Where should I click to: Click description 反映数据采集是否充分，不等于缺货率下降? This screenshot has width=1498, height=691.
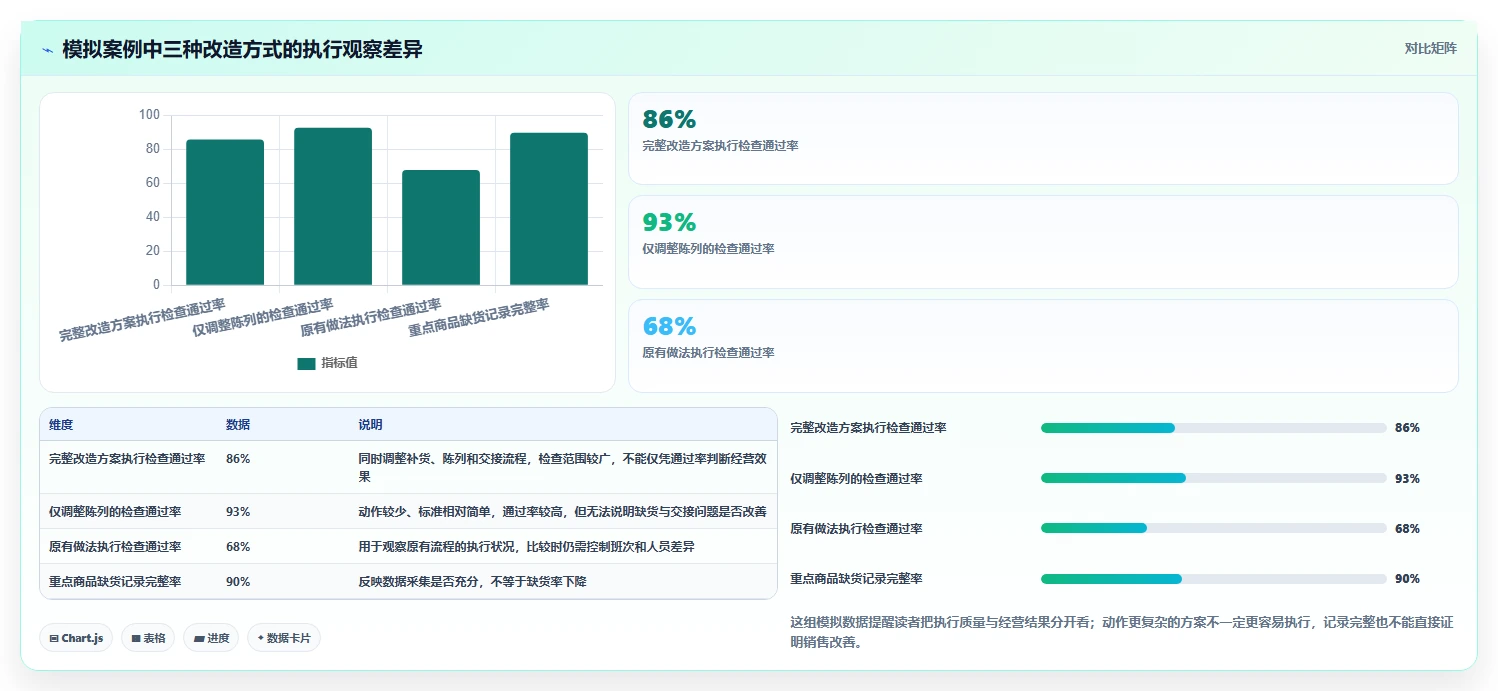(472, 581)
